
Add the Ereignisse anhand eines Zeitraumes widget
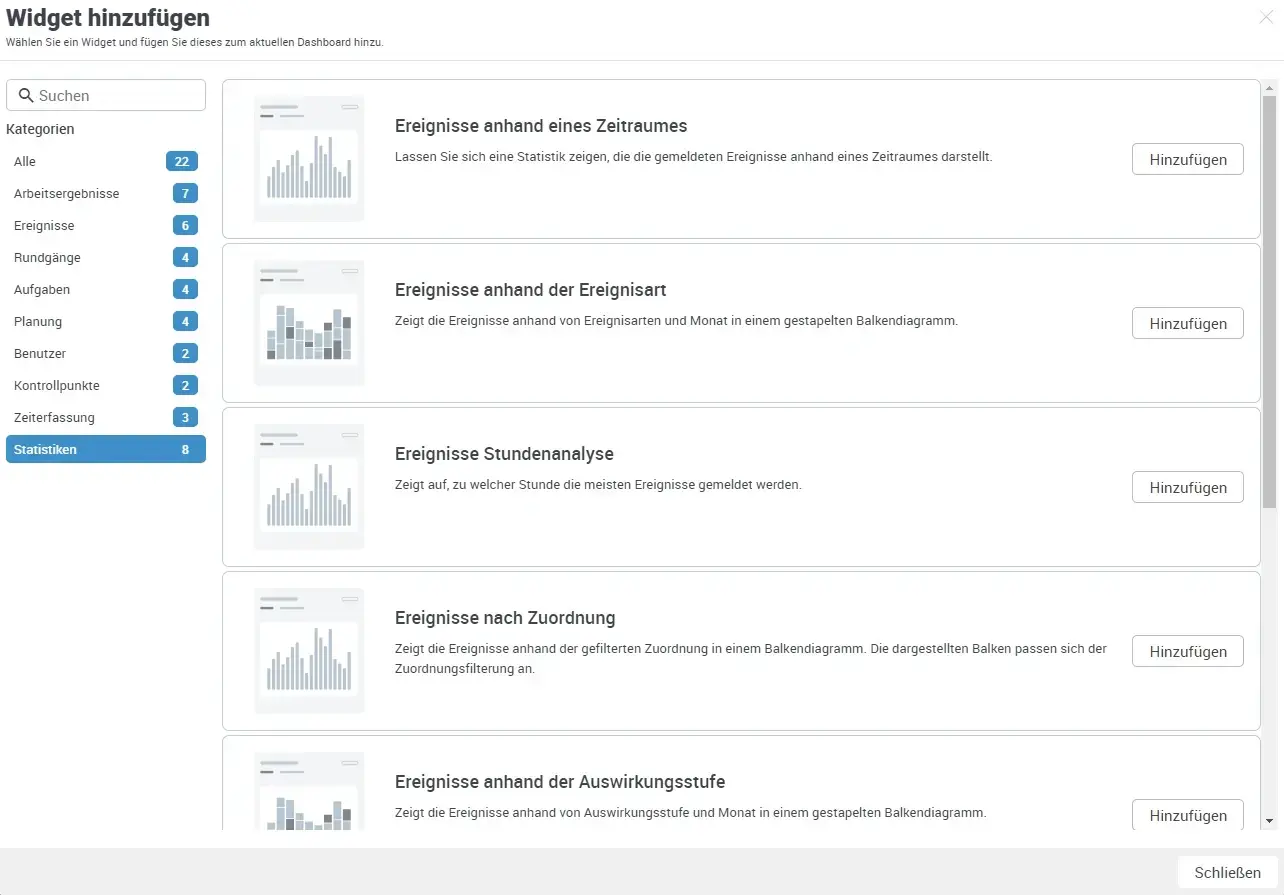click(1187, 159)
